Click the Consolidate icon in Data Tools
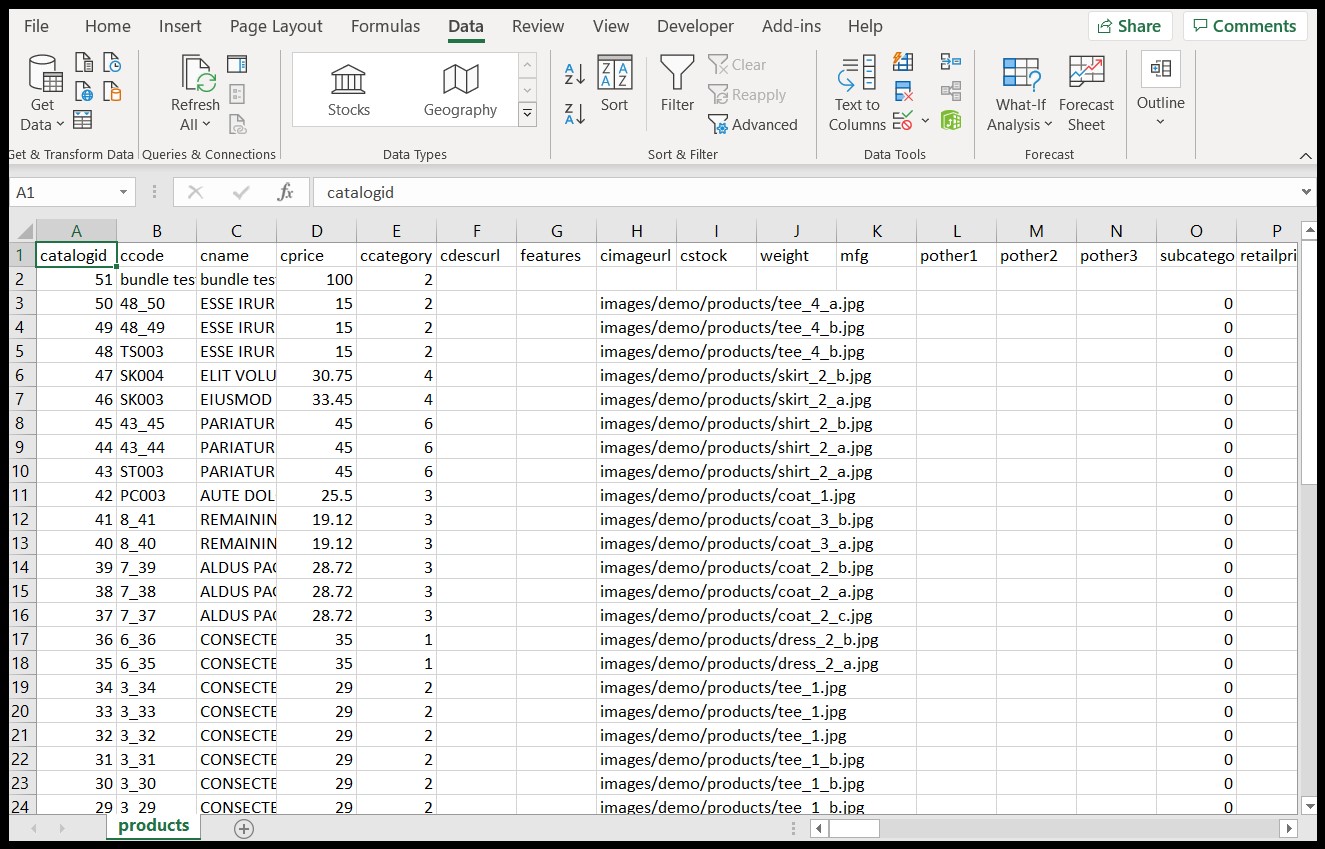The image size is (1325, 849). [x=951, y=63]
